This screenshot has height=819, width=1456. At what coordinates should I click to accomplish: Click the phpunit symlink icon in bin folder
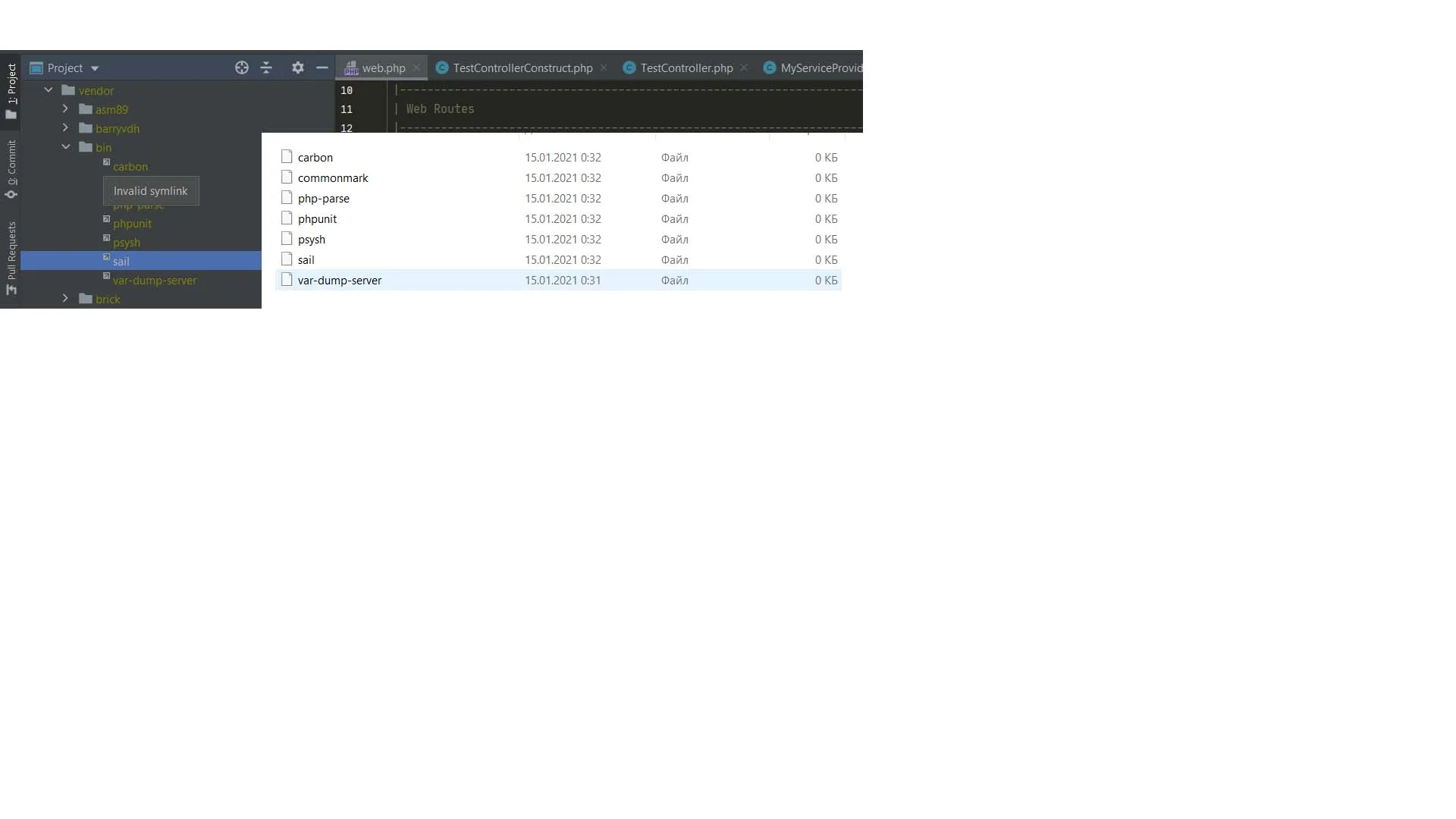coord(107,219)
